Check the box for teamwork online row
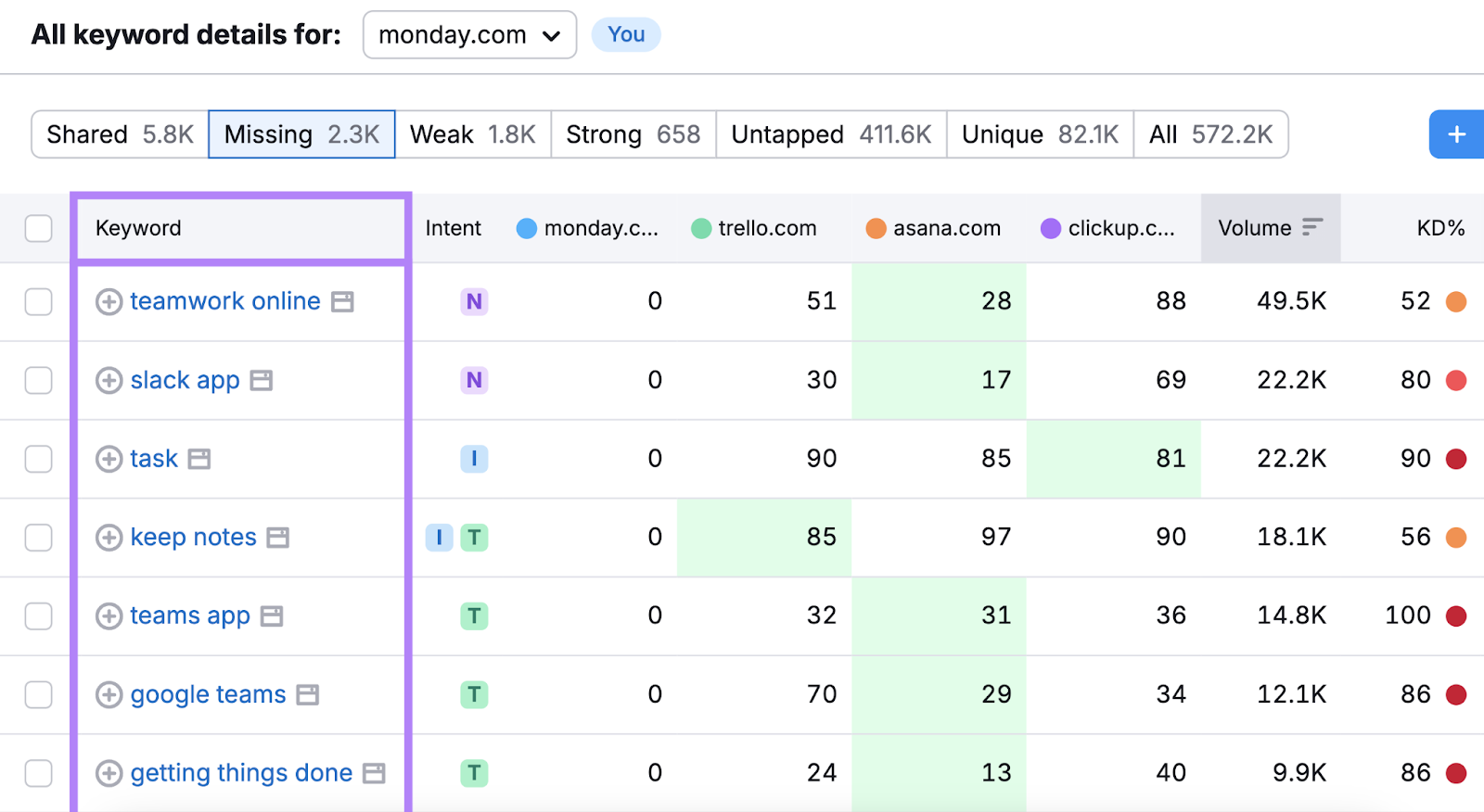The width and height of the screenshot is (1484, 812). pyautogui.click(x=39, y=301)
